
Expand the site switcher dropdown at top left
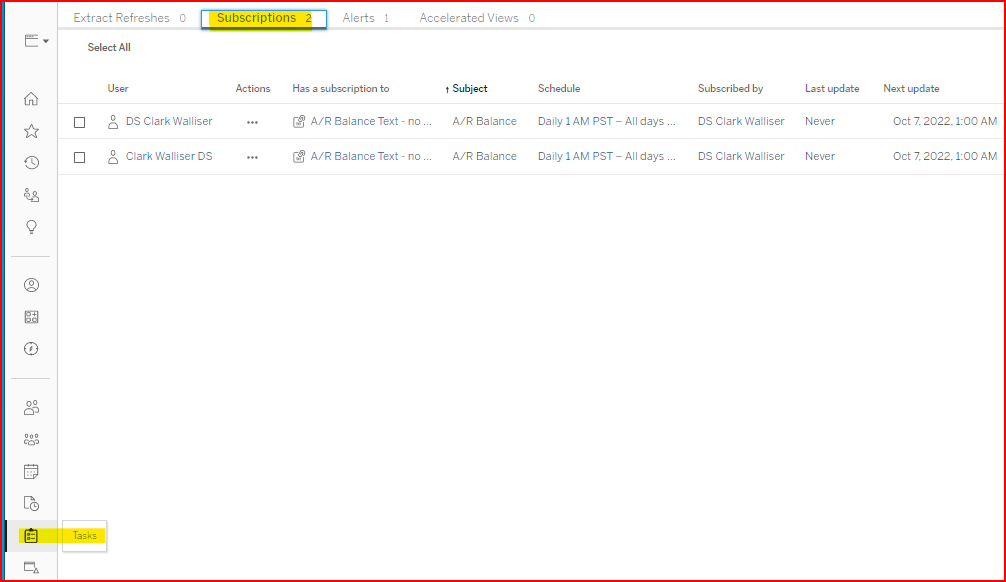37,41
